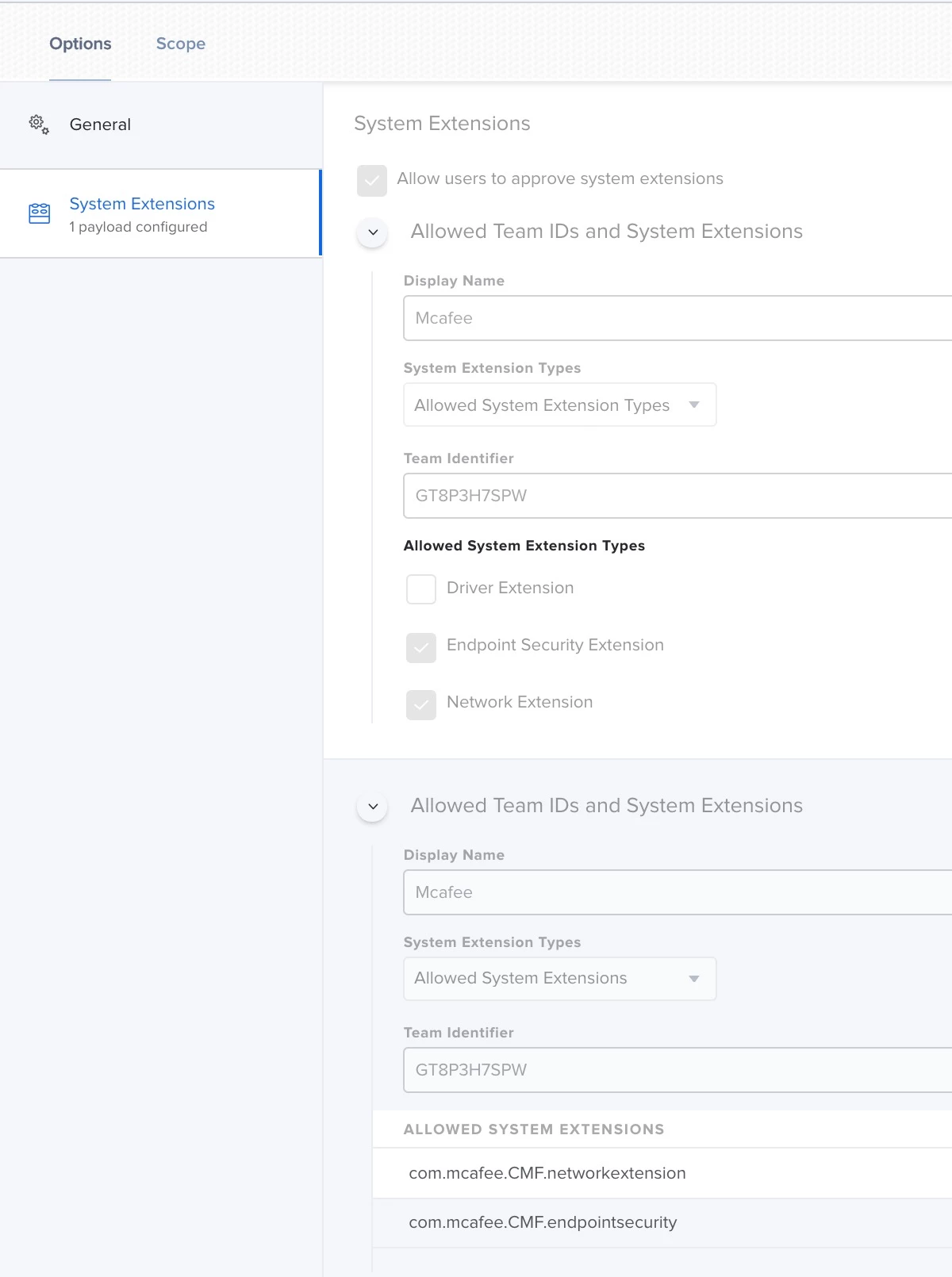Click the first Mcafee Display Name field
Screen dimensions: 952x1277
coord(678,318)
